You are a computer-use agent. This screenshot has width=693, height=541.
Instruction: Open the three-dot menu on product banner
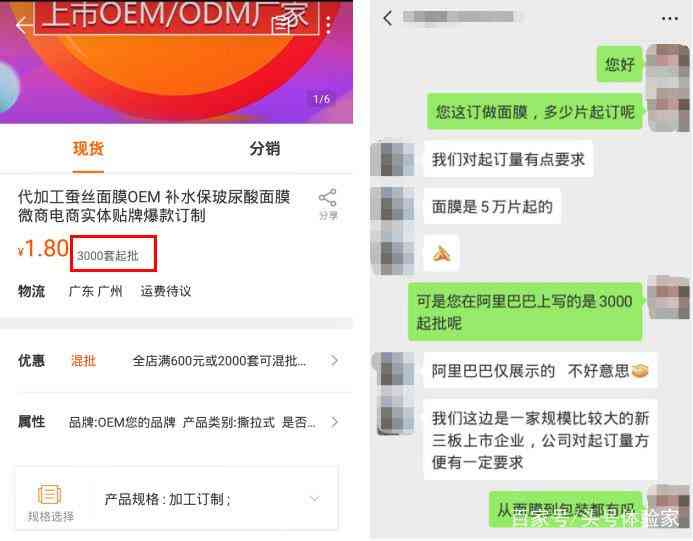(328, 26)
